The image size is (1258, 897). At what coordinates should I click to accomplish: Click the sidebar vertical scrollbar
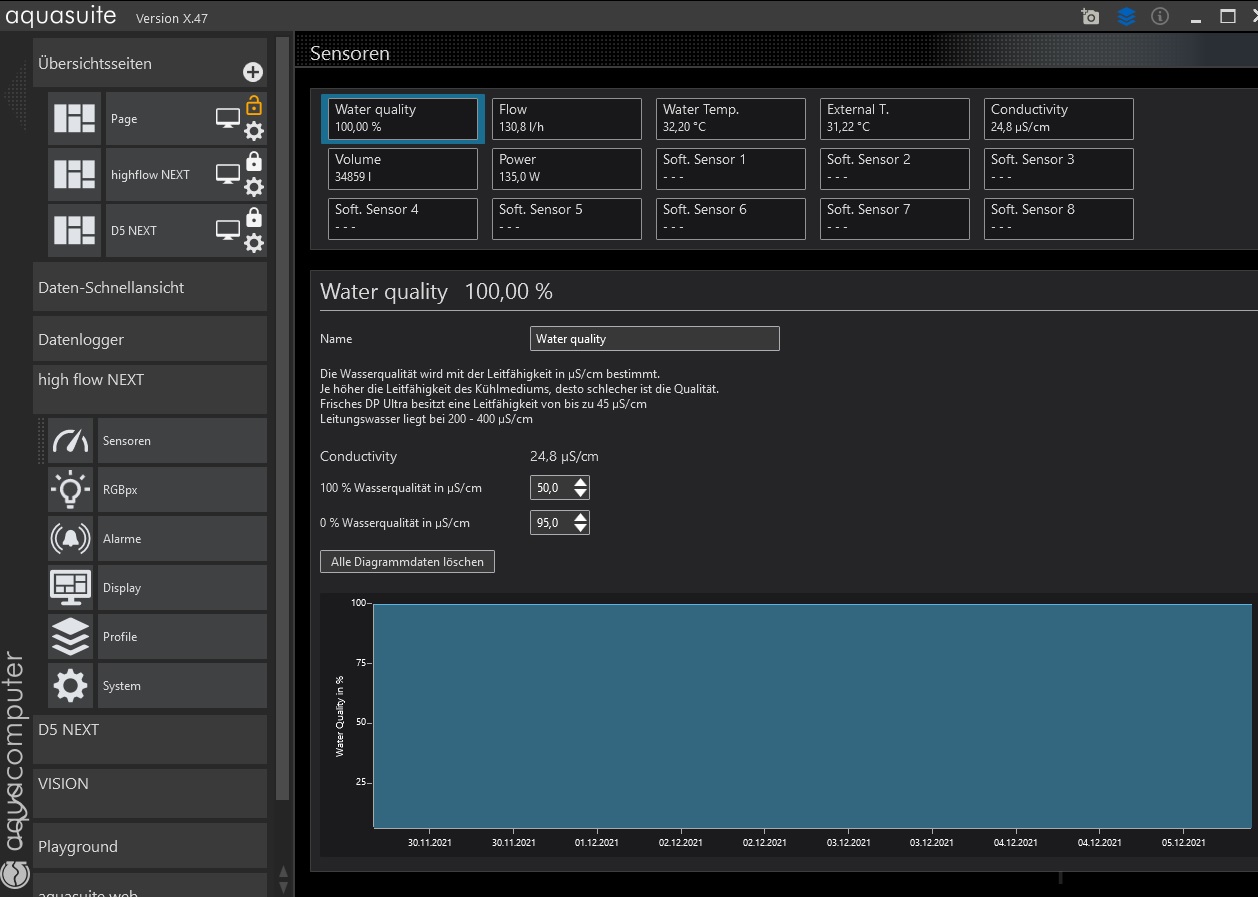click(x=282, y=420)
